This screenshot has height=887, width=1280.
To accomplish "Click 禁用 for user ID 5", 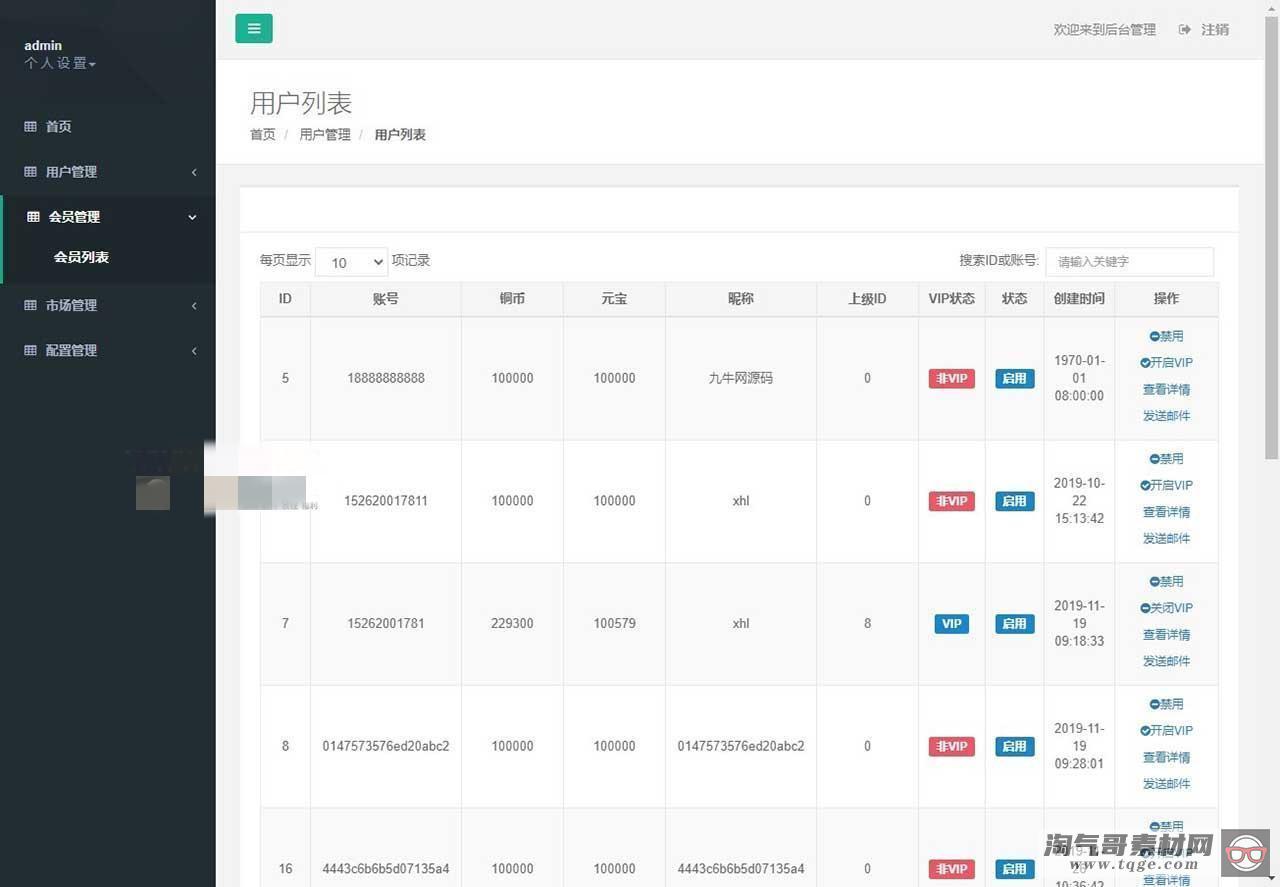I will (x=1166, y=337).
